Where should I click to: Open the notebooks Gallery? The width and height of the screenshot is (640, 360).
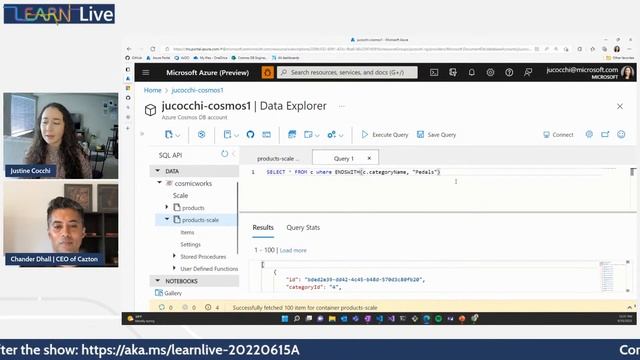click(169, 293)
